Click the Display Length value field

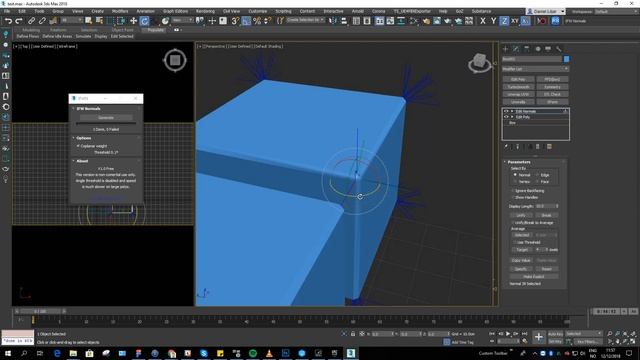point(545,206)
